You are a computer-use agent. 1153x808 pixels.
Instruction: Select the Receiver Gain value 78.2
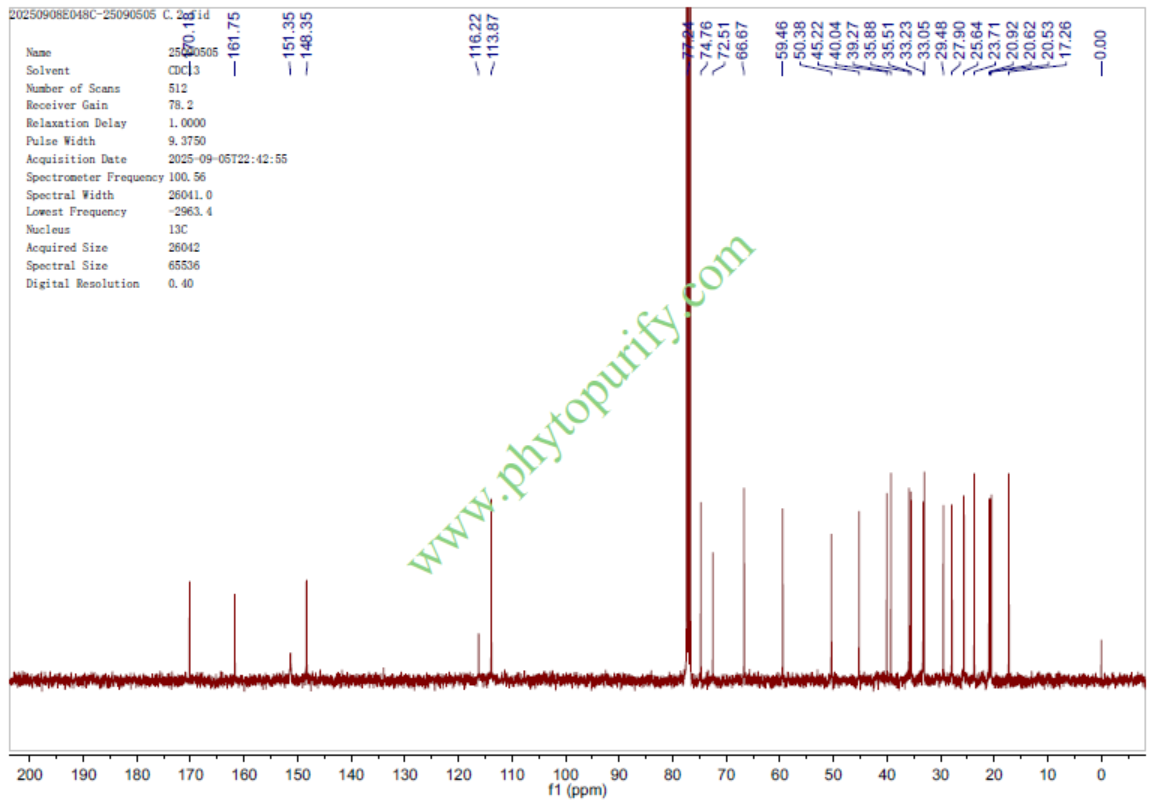[x=180, y=106]
